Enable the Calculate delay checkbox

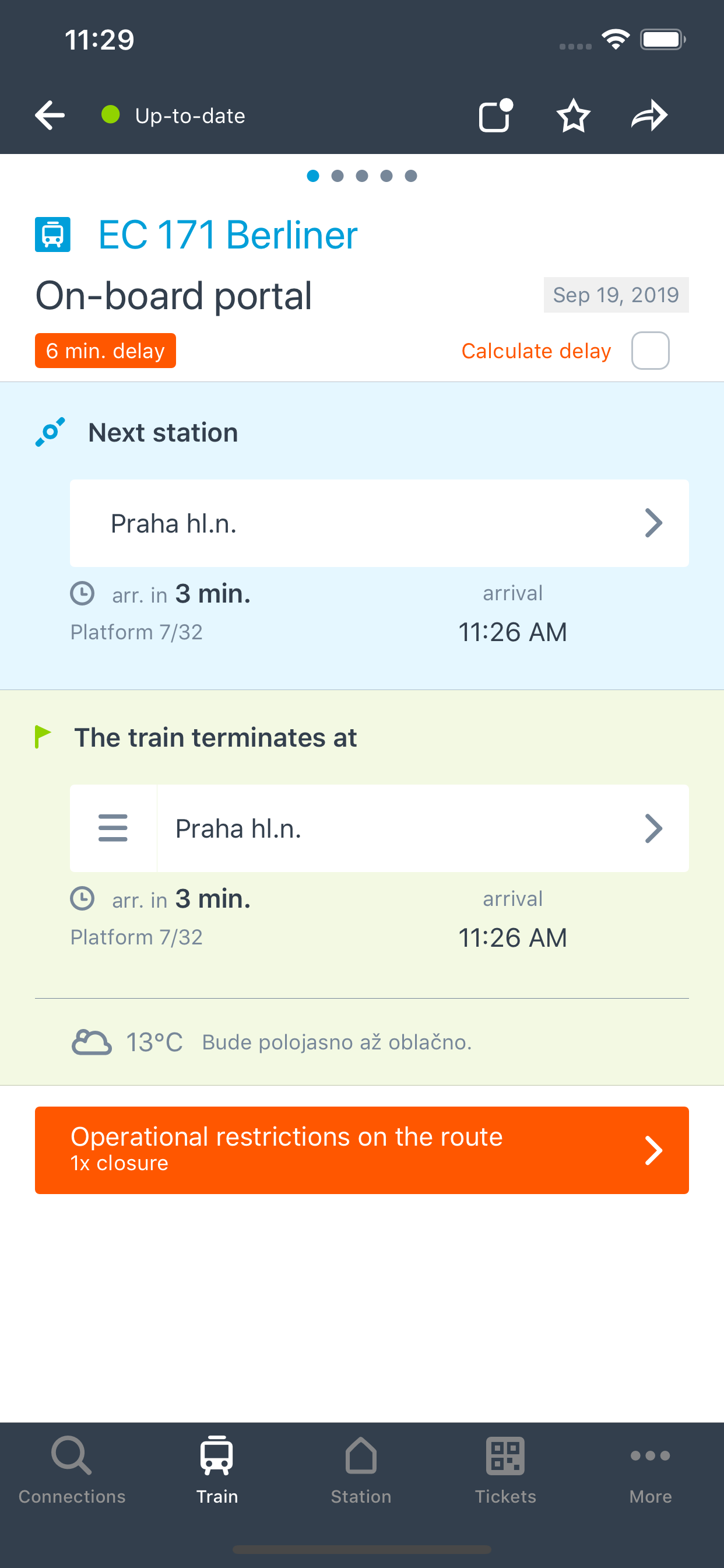tap(651, 351)
